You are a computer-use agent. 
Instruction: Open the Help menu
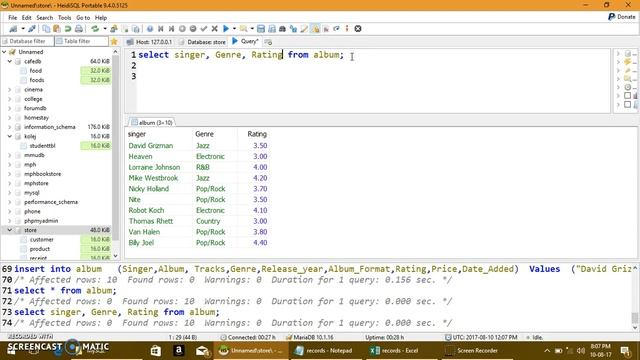click(x=101, y=18)
